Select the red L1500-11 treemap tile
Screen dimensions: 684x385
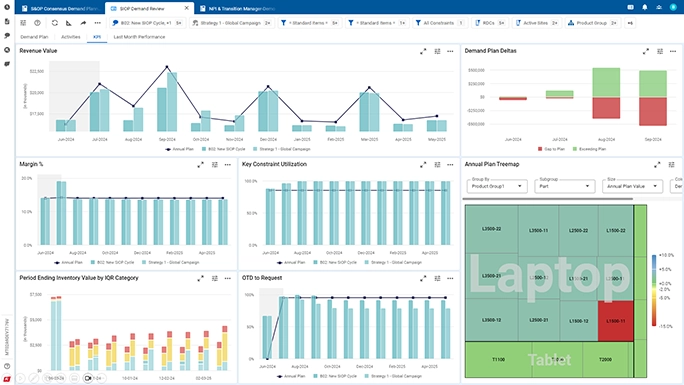point(616,321)
